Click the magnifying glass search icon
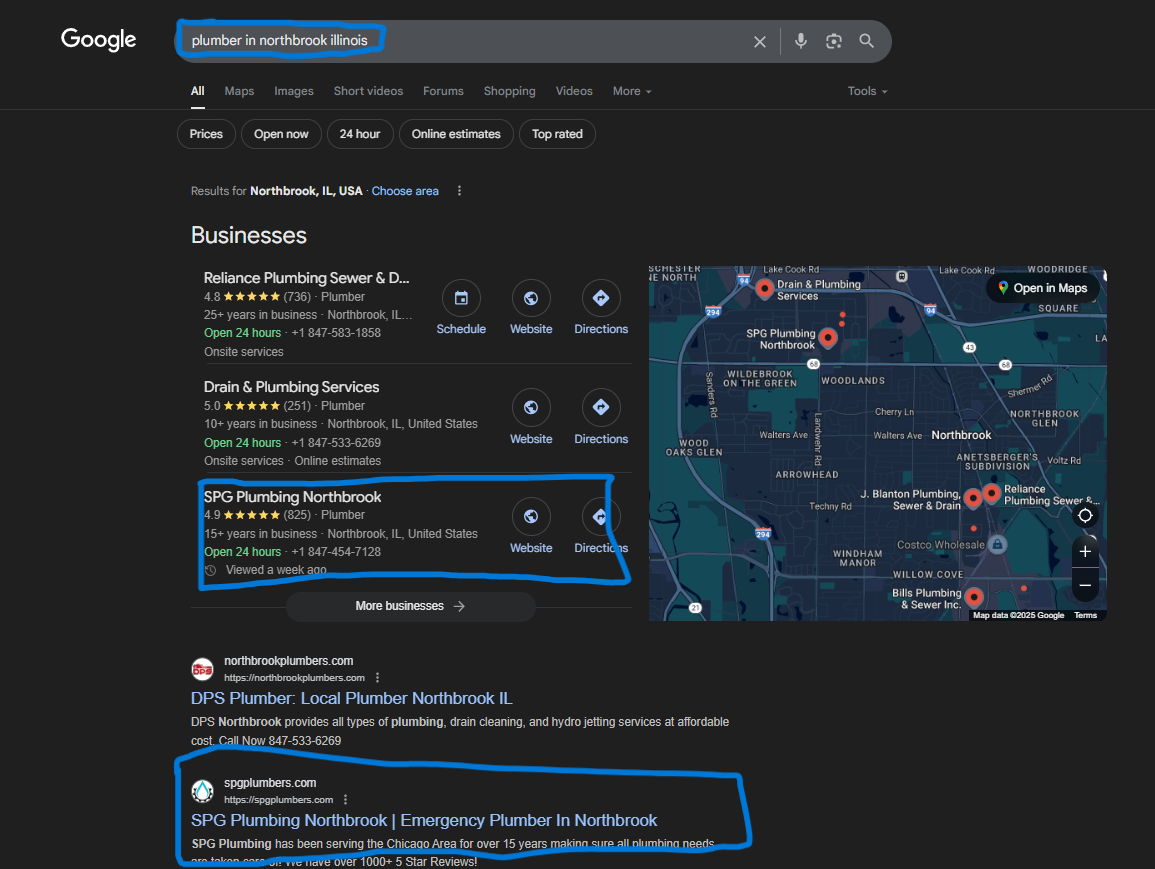Image resolution: width=1155 pixels, height=869 pixels. 866,41
